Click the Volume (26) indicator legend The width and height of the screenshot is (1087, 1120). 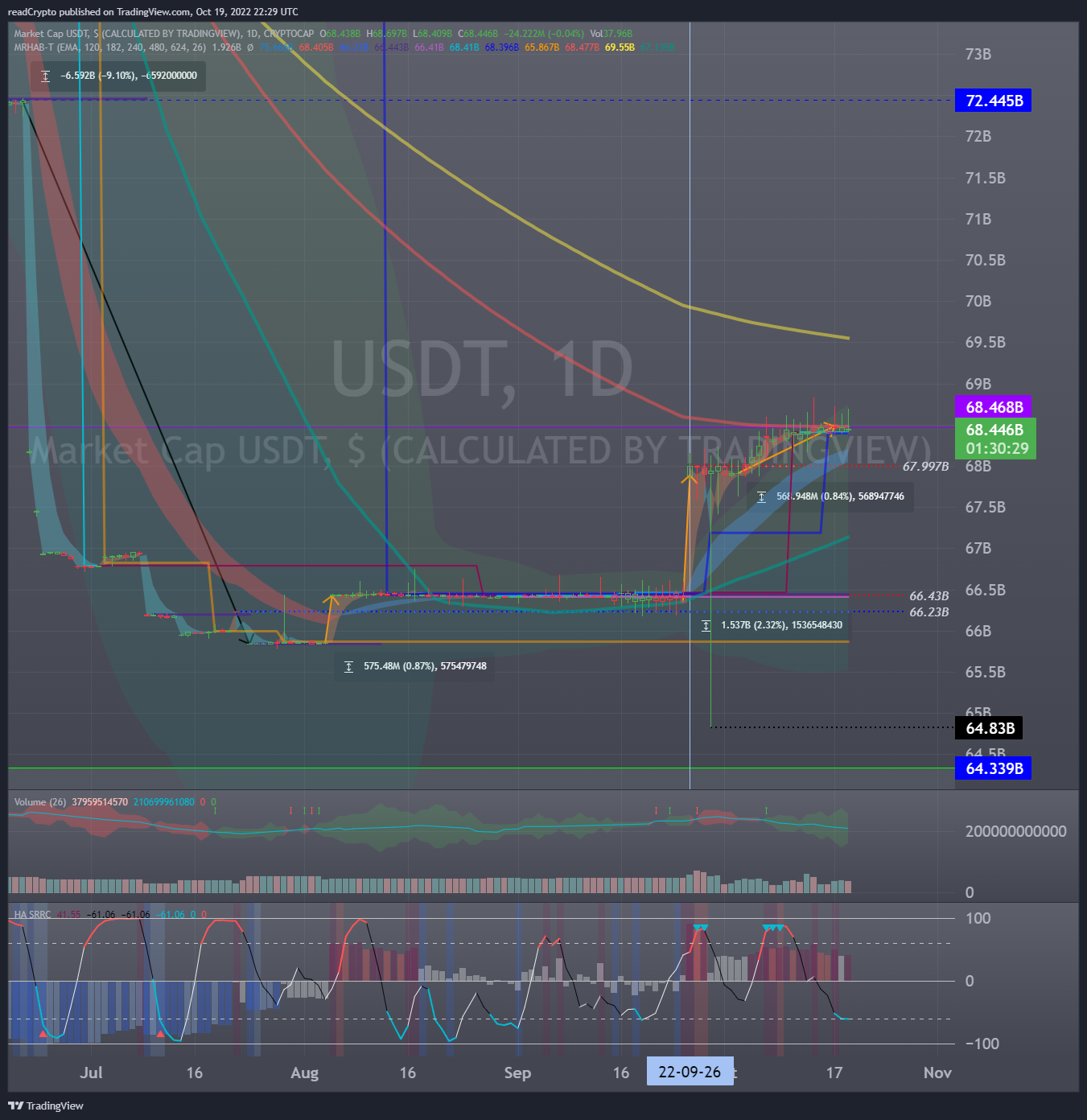point(40,802)
